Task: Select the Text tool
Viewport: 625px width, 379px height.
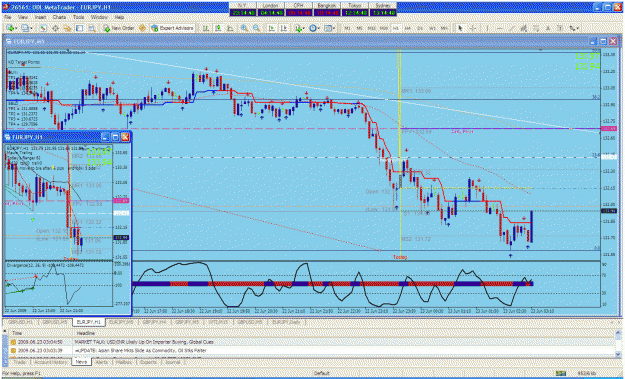Action: click(548, 28)
